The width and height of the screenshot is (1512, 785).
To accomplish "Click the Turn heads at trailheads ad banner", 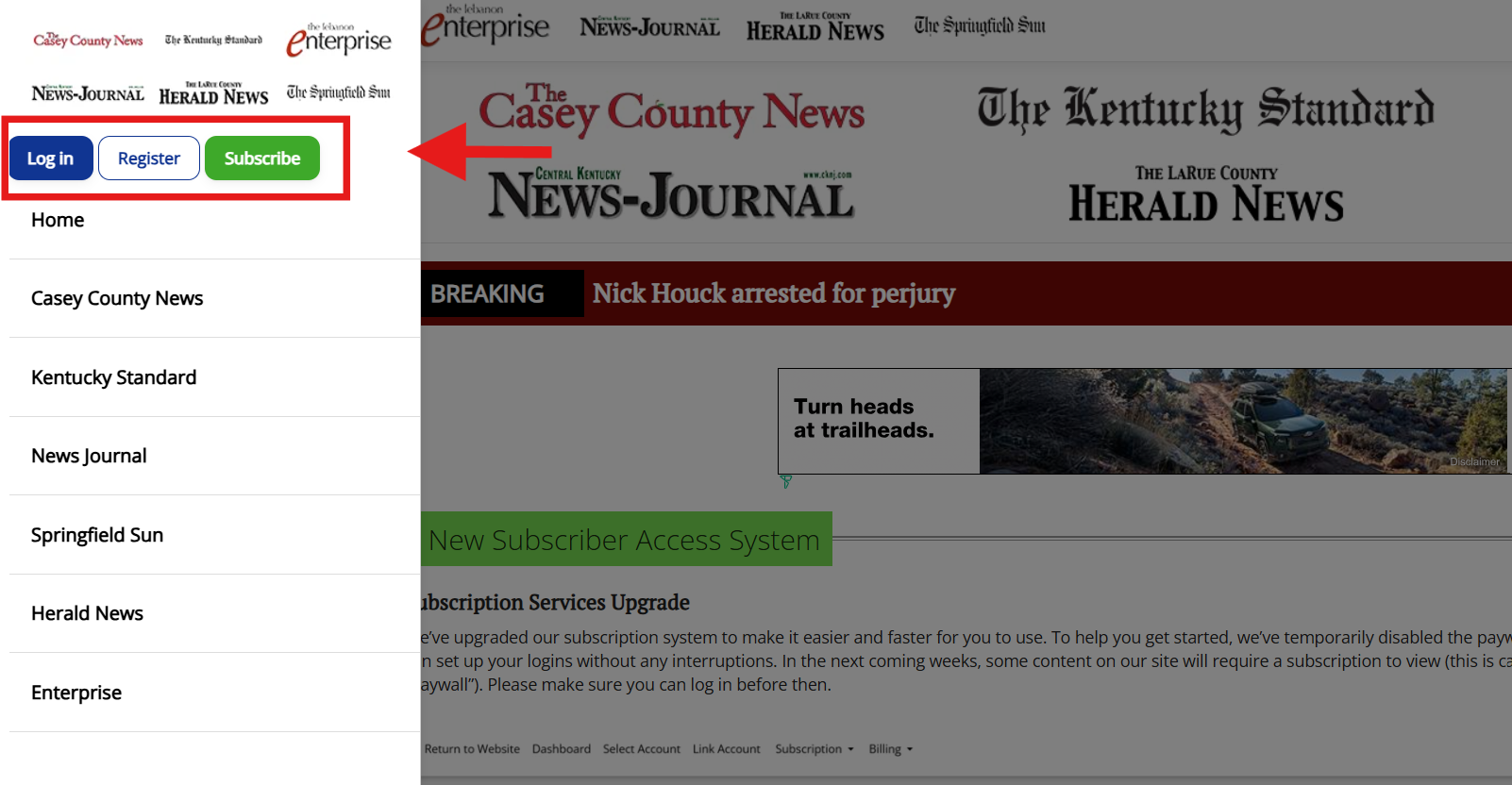I will pyautogui.click(x=1144, y=421).
